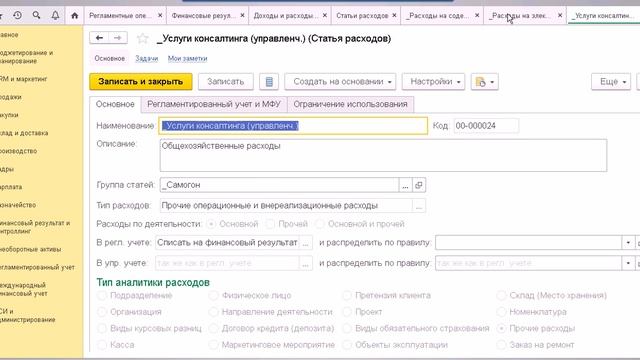Click the Код field 00-000024
Viewport: 640px width, 360px height.
[486, 126]
